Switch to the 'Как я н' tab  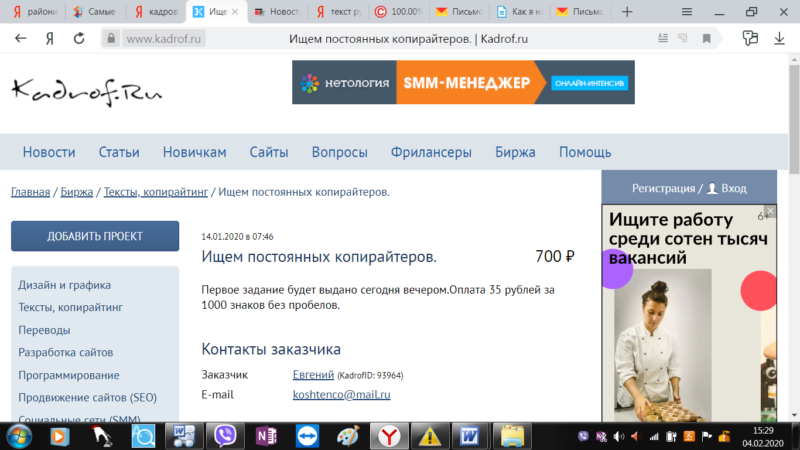click(x=520, y=12)
